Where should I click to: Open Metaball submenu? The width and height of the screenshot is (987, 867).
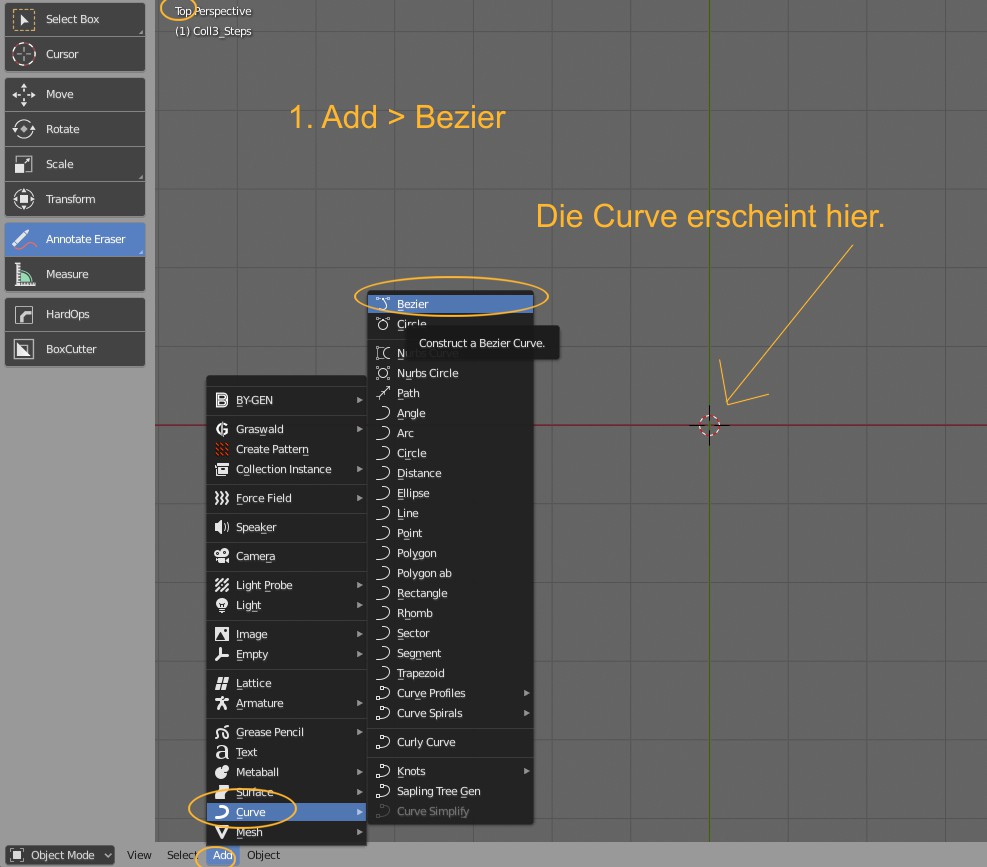(286, 773)
